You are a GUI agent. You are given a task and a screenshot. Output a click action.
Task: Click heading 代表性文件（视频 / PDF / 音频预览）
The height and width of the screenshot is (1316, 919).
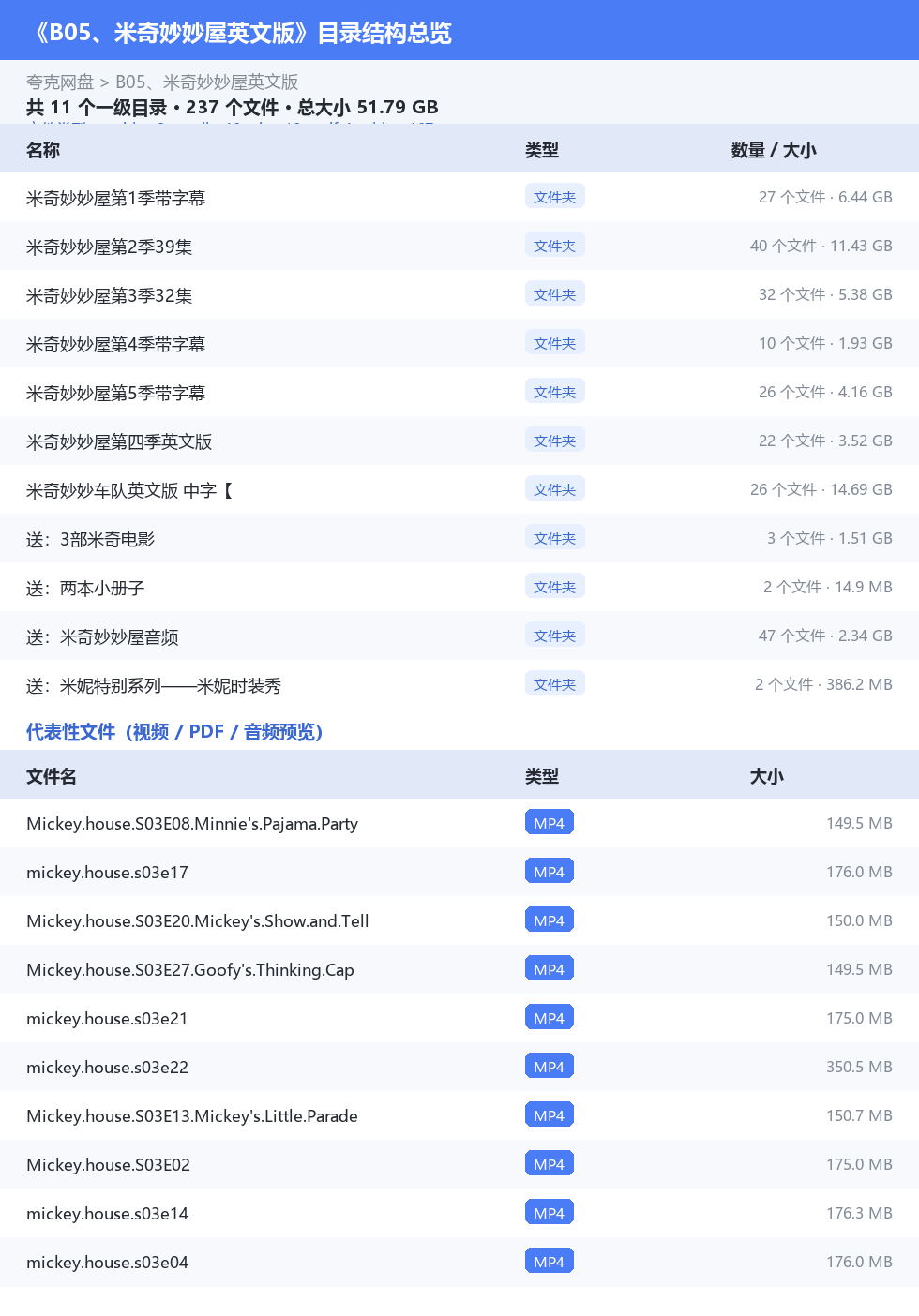(174, 732)
